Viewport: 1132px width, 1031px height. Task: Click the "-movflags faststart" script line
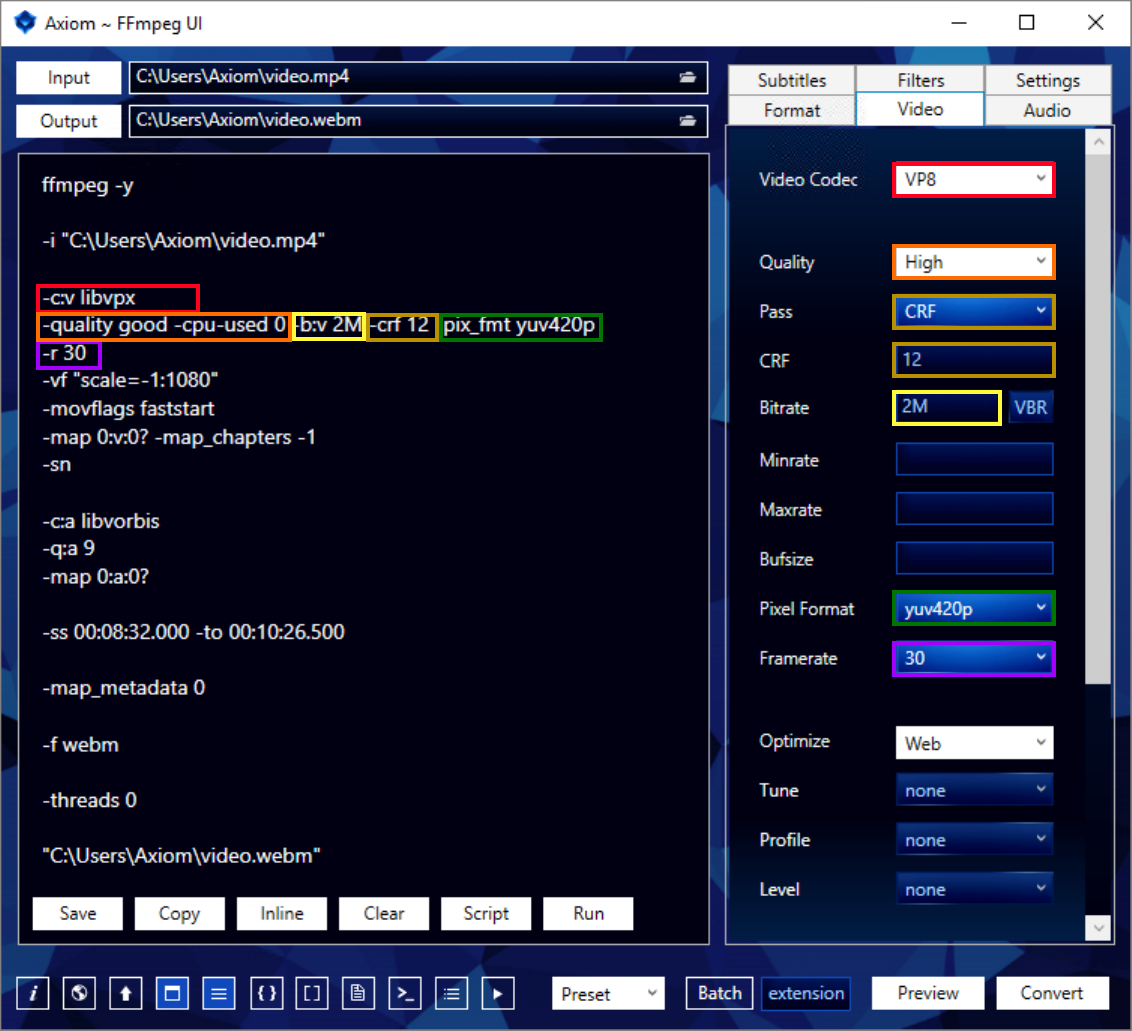click(129, 409)
